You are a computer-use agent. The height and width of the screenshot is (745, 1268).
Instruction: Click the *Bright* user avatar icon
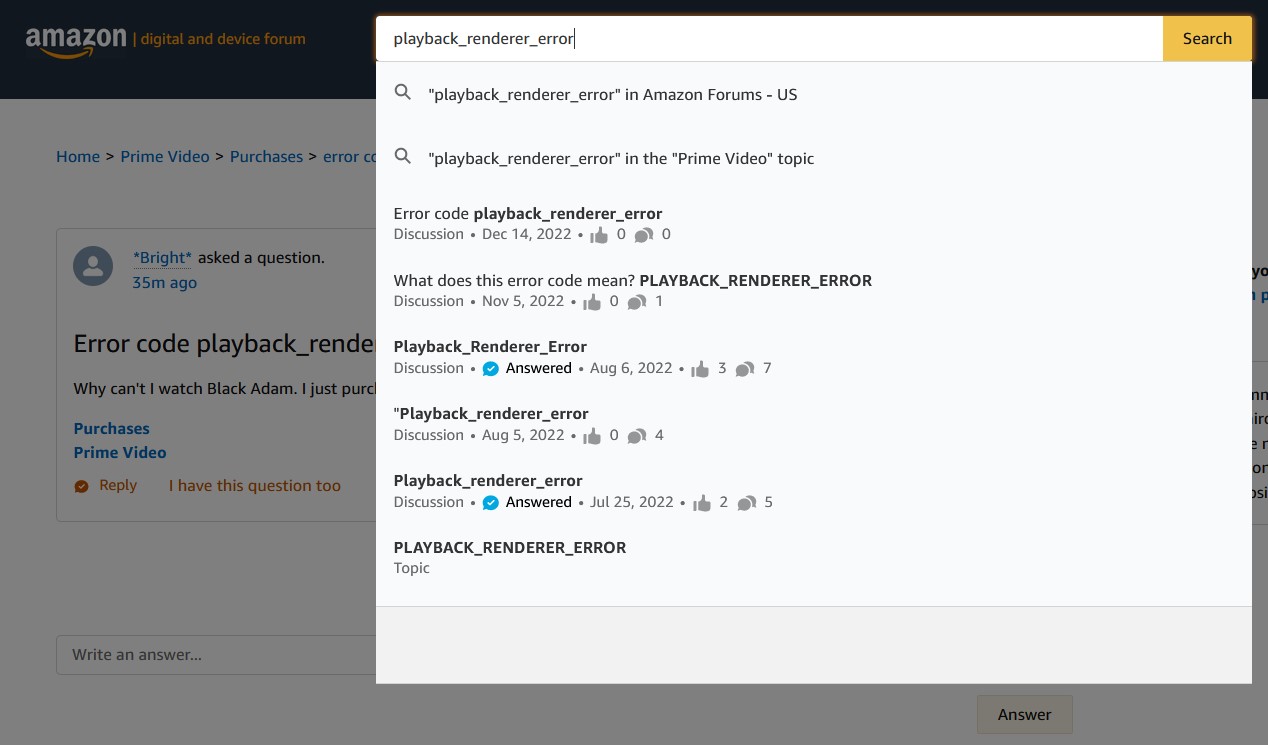(93, 266)
